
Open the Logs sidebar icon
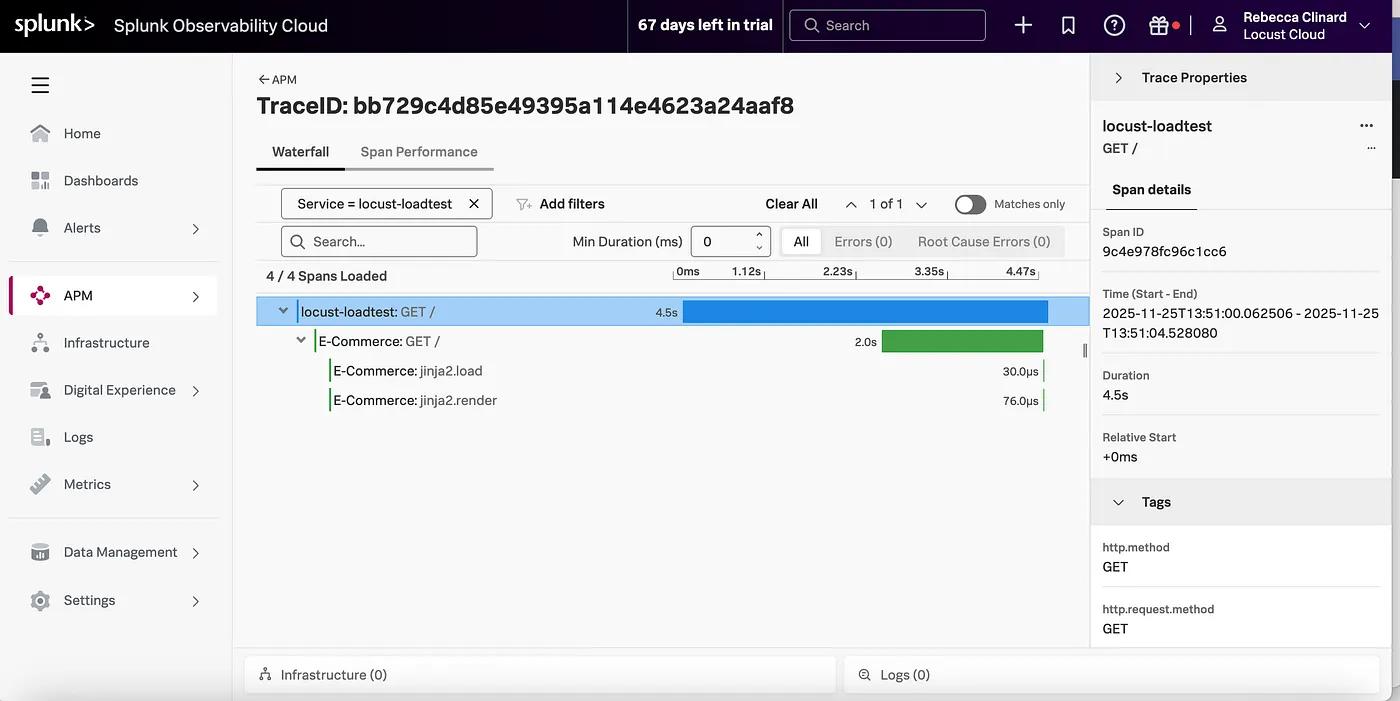tap(40, 437)
